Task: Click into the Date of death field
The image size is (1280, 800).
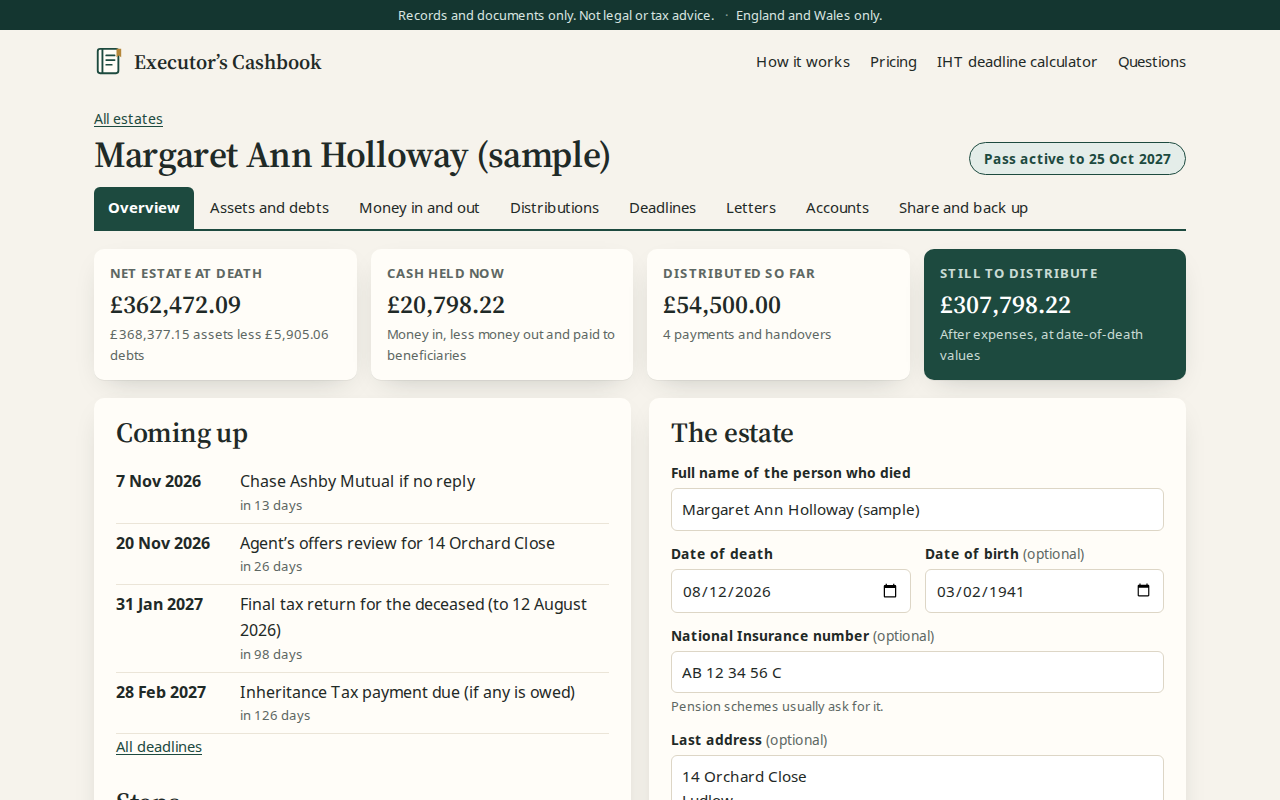Action: (790, 591)
